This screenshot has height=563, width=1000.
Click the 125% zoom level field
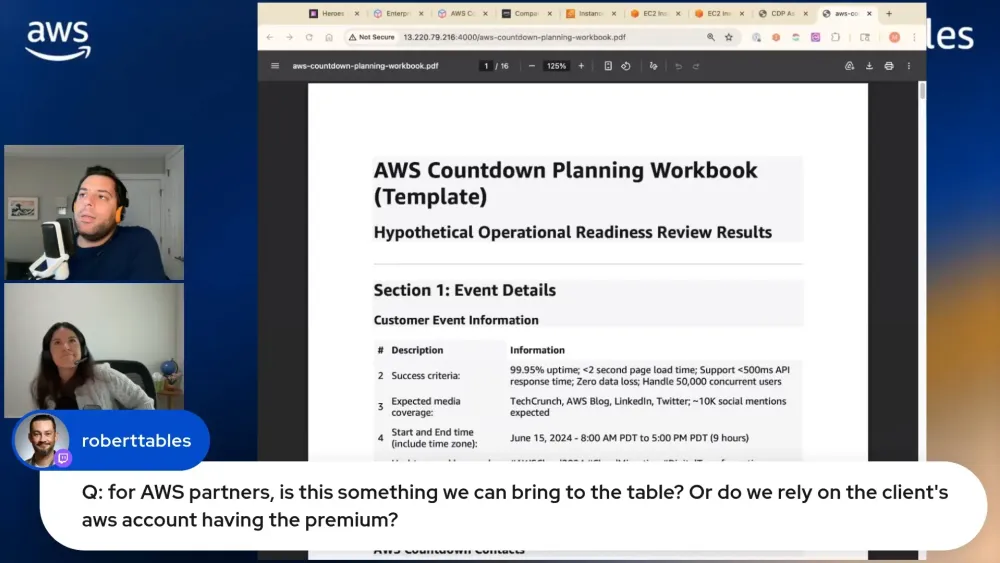point(556,66)
